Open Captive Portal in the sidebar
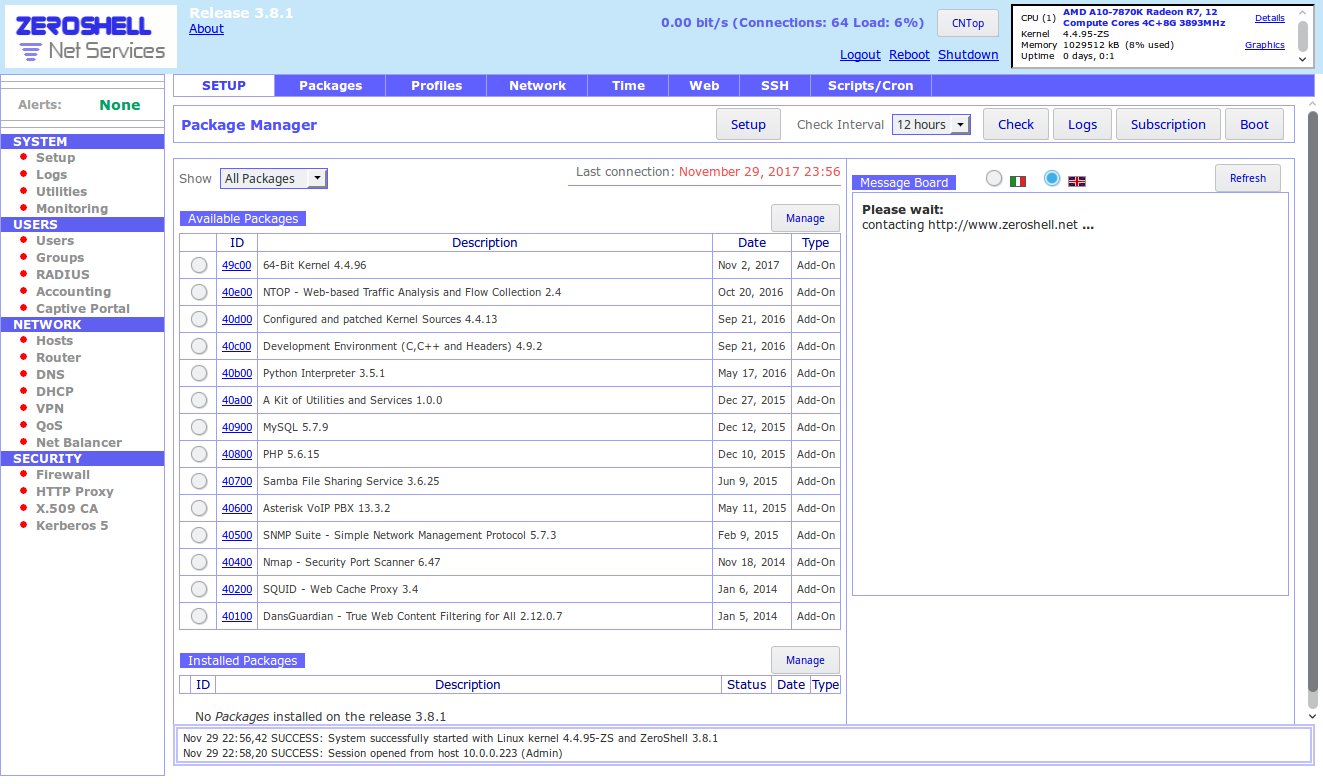 click(83, 309)
